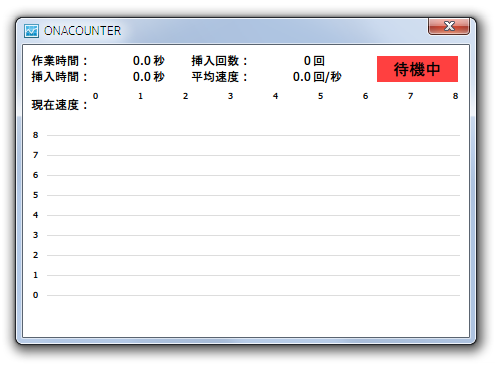Click the red 待機中 status button
This screenshot has height=366, width=497.
(417, 69)
